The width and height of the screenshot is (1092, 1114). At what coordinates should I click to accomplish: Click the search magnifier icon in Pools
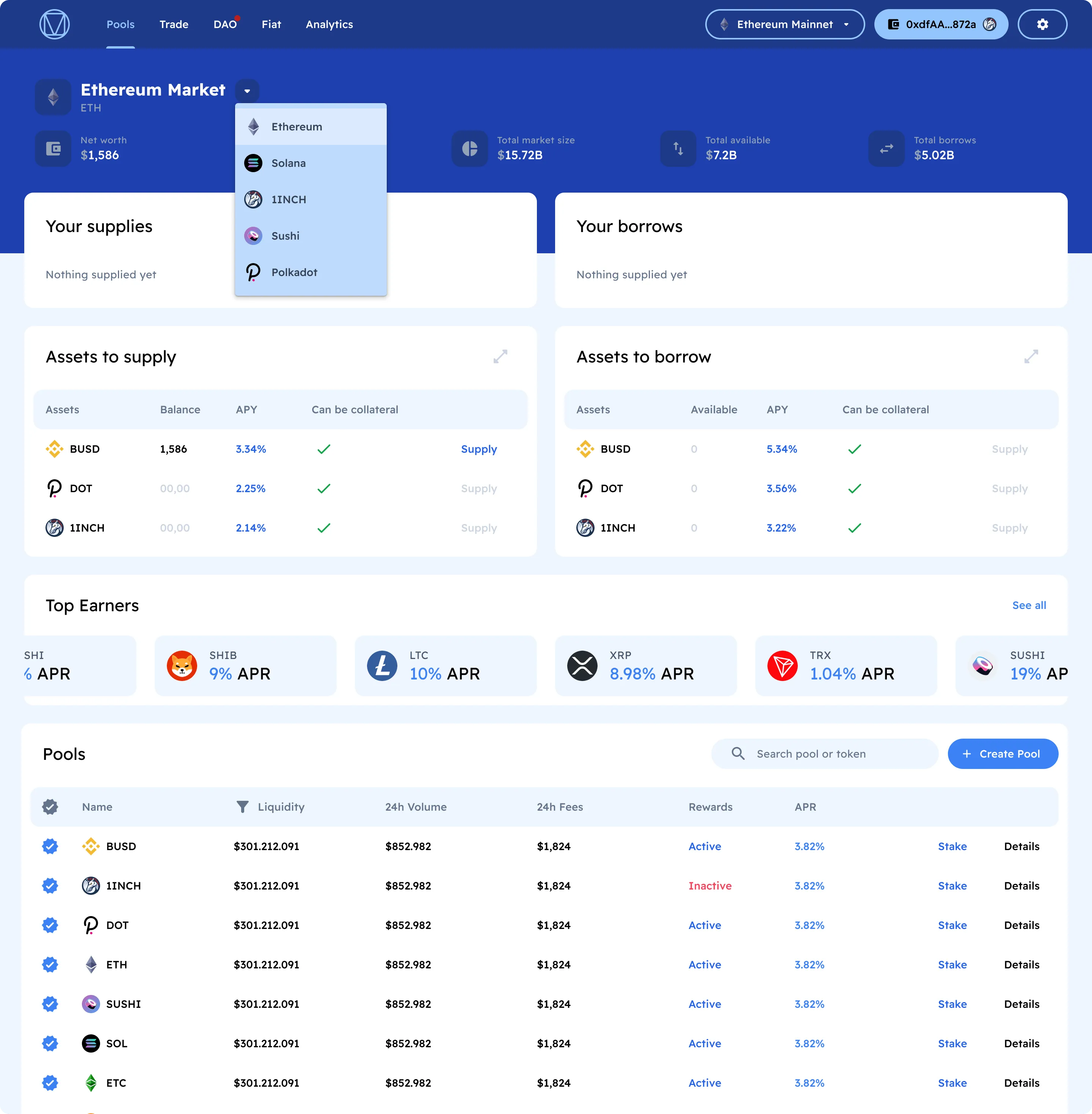(x=738, y=753)
